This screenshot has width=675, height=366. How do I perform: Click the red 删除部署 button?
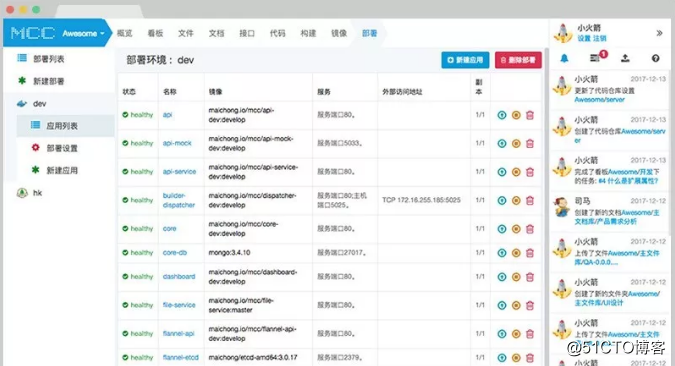tap(518, 60)
